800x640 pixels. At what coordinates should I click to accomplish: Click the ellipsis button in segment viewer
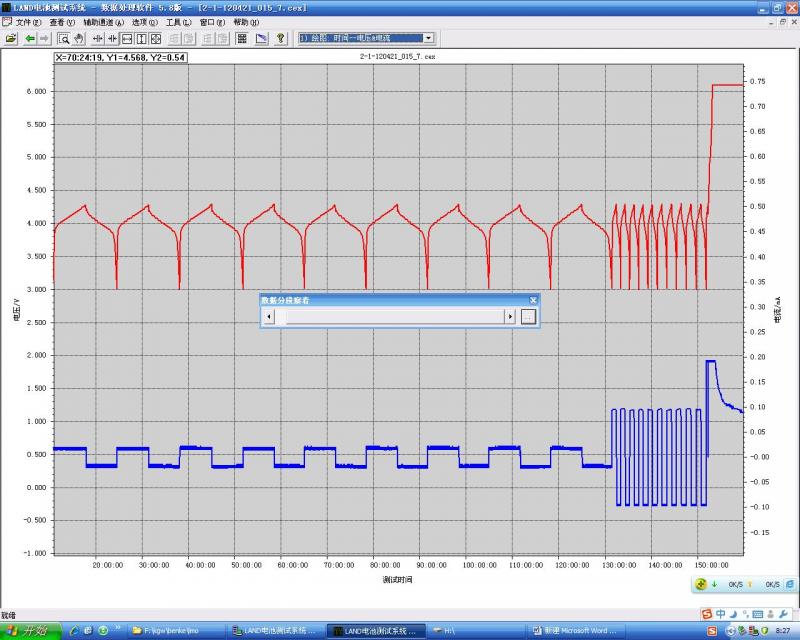point(528,316)
